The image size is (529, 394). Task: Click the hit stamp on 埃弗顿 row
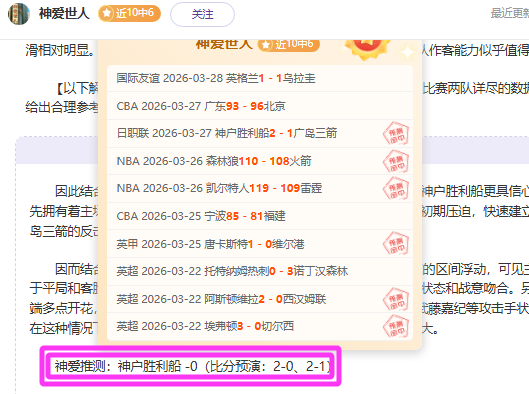[396, 326]
